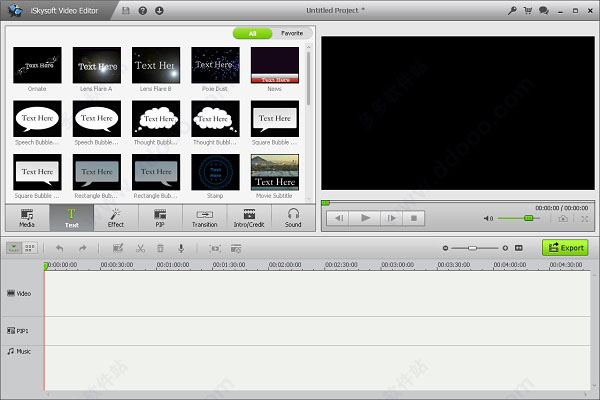Open the Intro/Credit tab
The image size is (600, 400).
click(x=249, y=218)
